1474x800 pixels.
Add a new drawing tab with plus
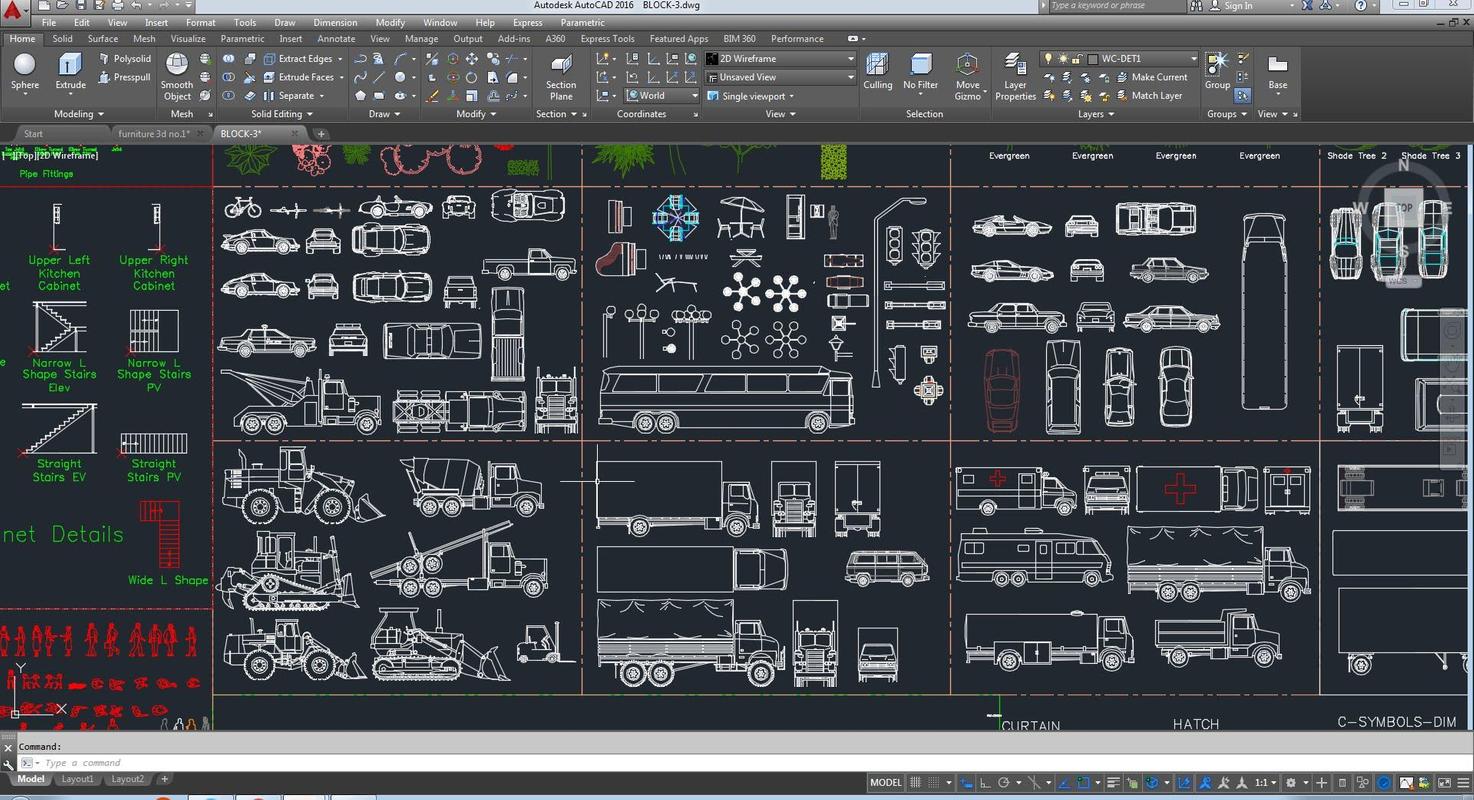click(321, 133)
